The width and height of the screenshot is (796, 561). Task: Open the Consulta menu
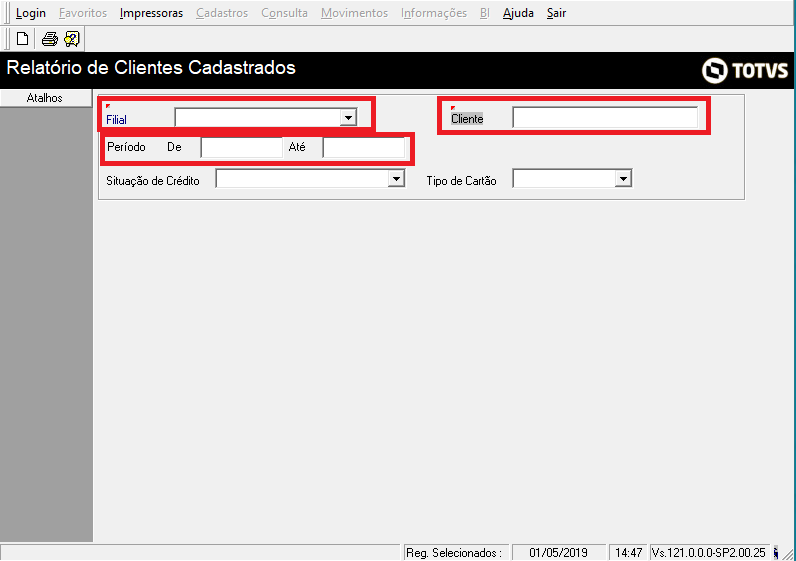tap(284, 13)
